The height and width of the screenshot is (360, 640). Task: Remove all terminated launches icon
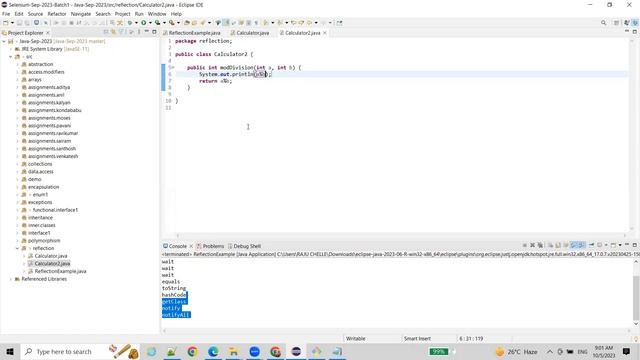pos(540,245)
